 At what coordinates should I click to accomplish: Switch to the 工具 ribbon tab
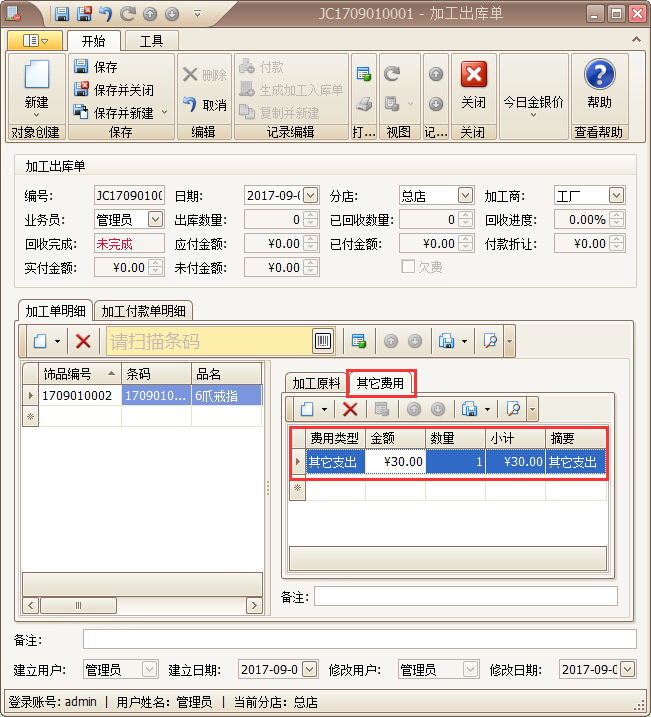(x=151, y=41)
